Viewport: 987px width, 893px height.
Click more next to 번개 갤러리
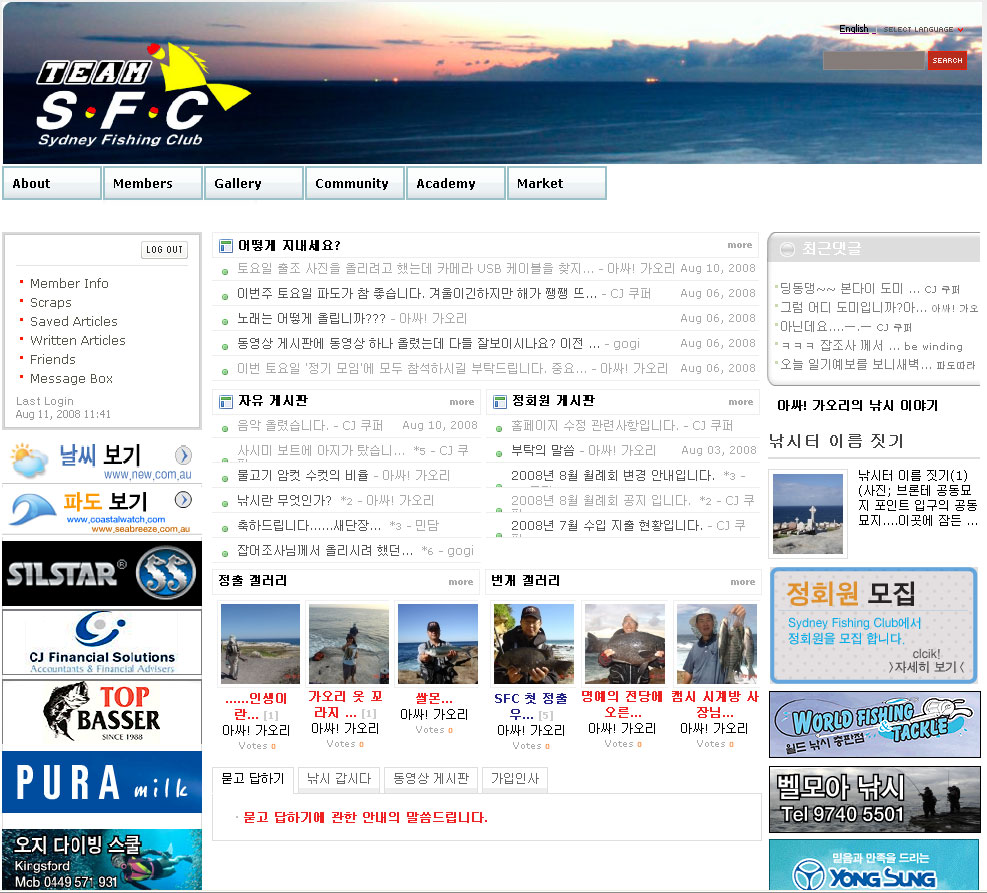click(x=743, y=581)
